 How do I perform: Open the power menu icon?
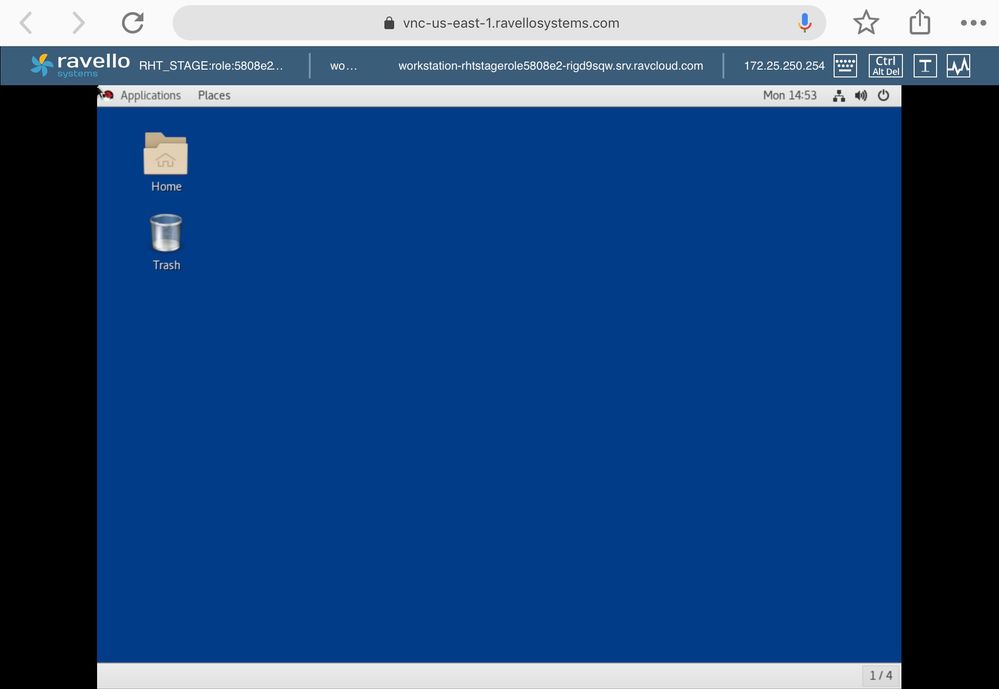[883, 96]
